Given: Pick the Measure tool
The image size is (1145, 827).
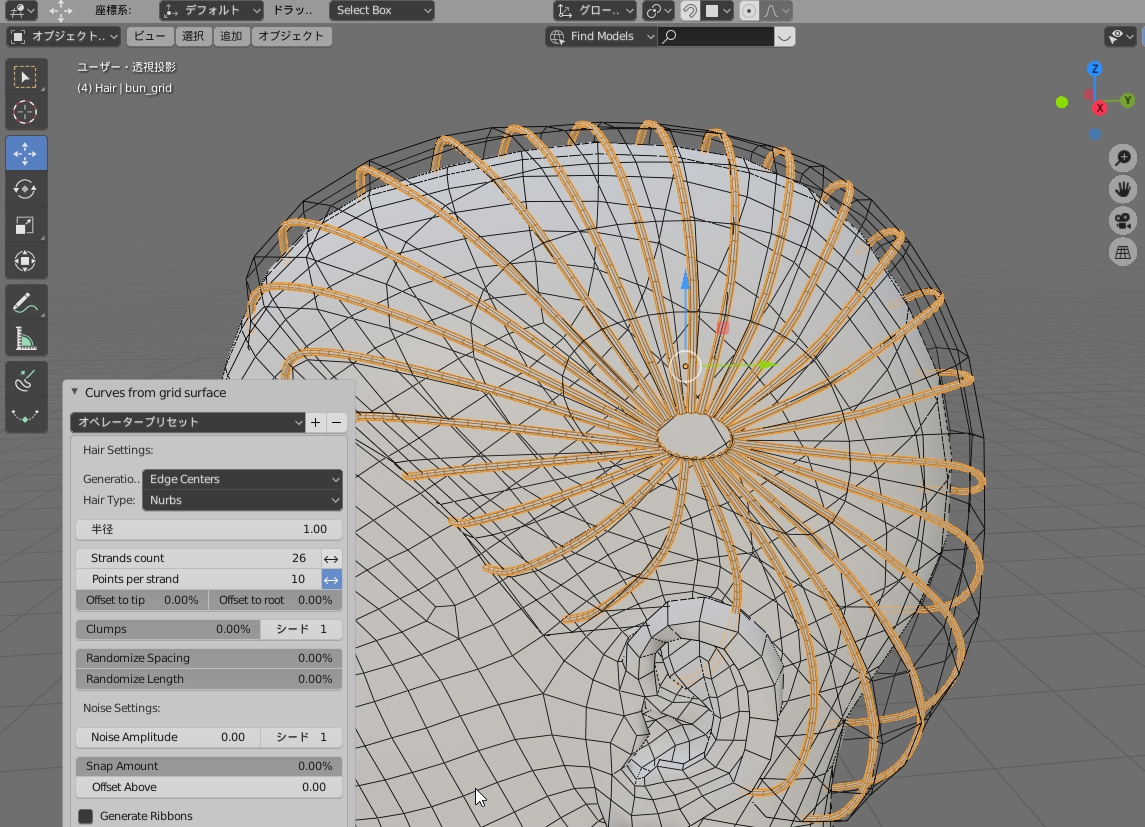Looking at the screenshot, I should click(x=25, y=340).
